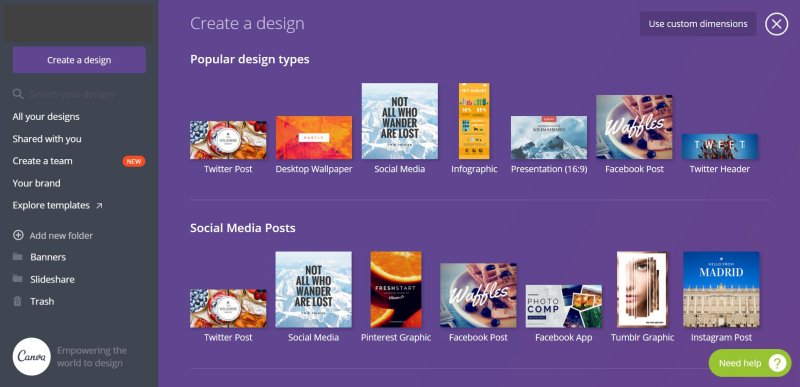Click the Twitter Header label

pos(719,169)
